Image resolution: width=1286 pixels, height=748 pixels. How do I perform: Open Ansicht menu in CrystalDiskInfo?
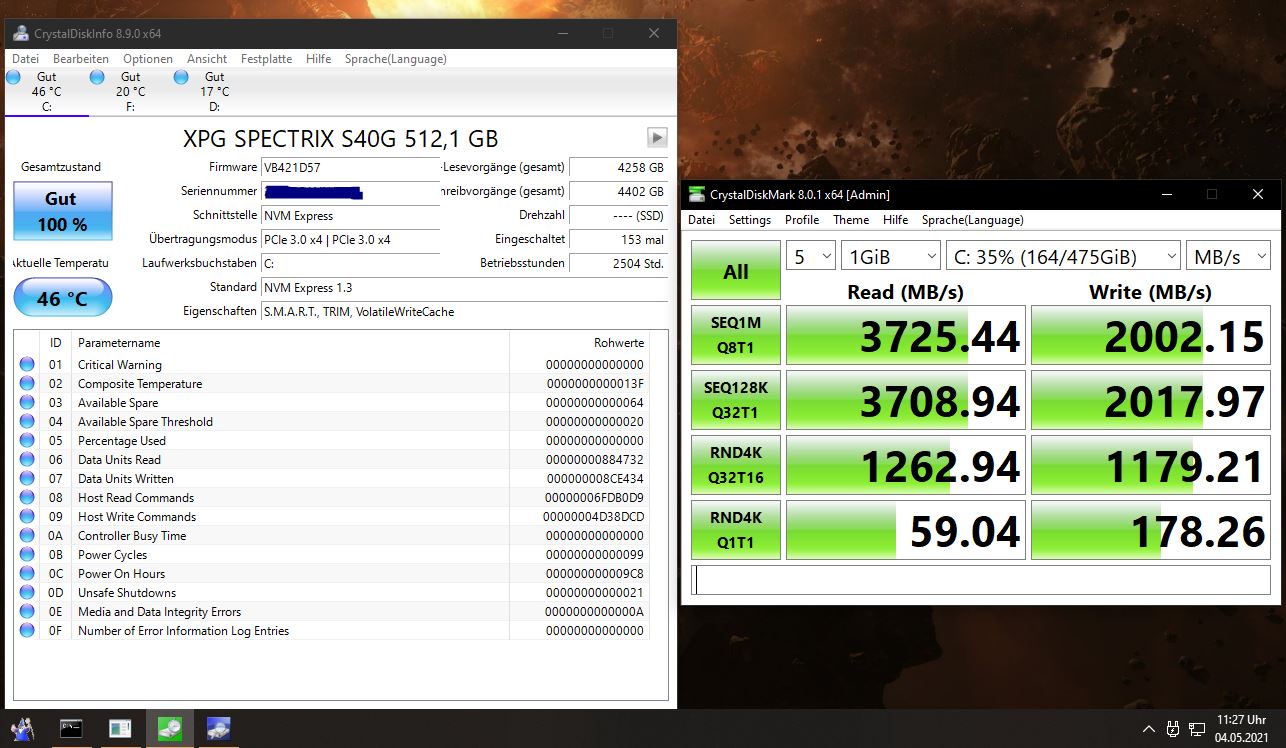pos(207,59)
